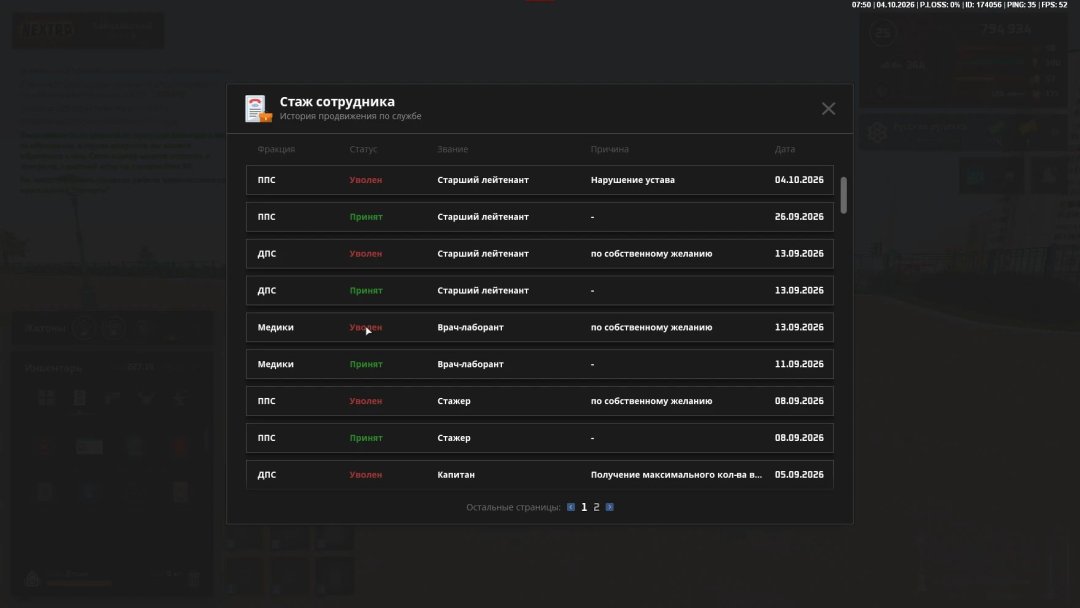Go to the next page arrow
1080x608 pixels.
pos(610,507)
